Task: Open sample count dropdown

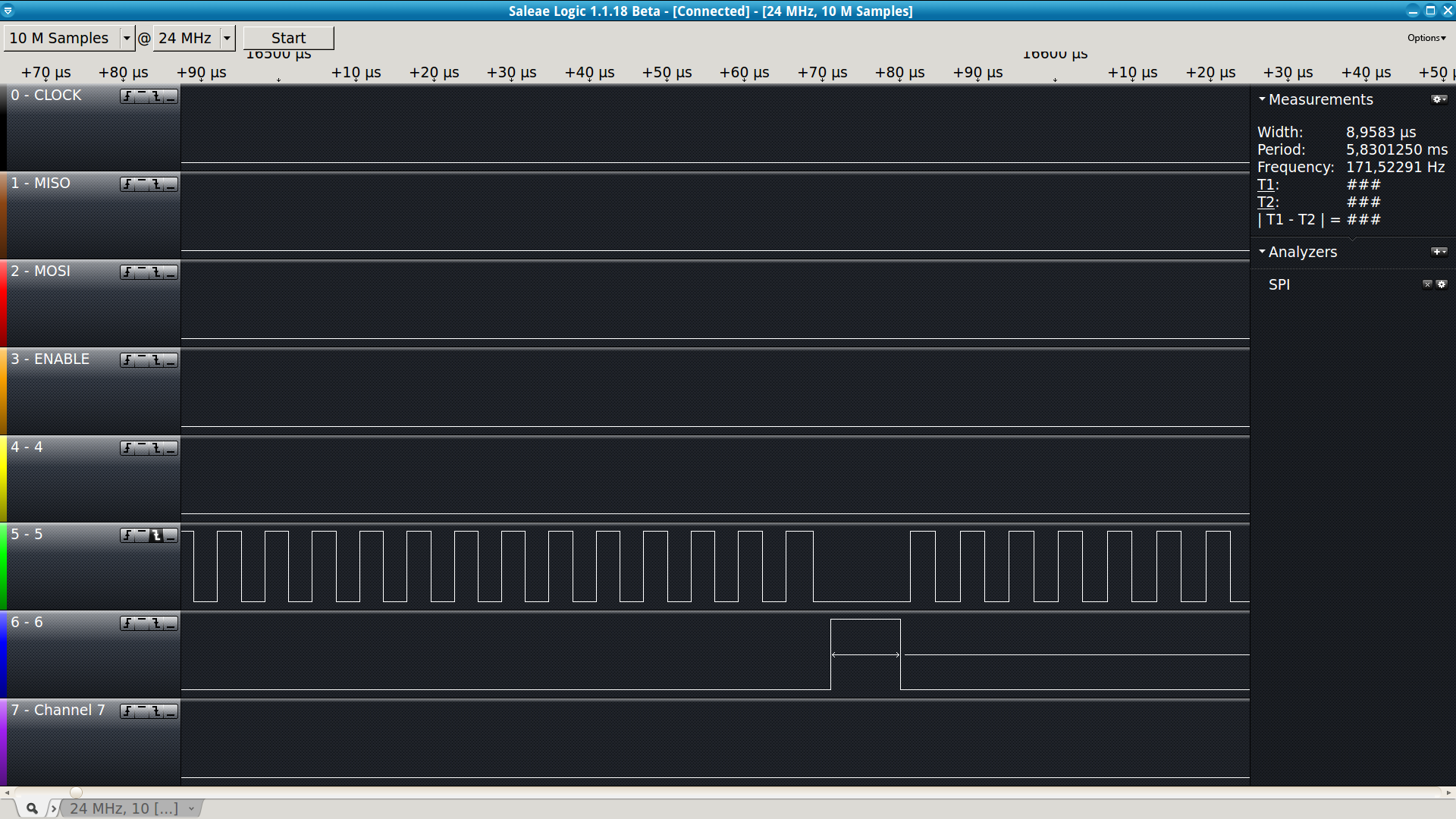Action: click(127, 38)
